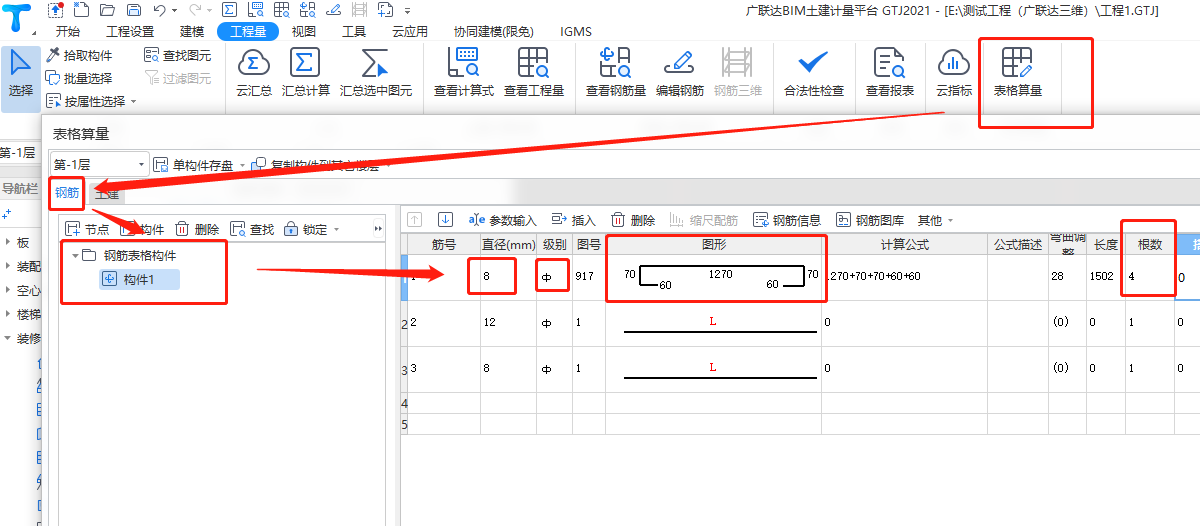This screenshot has width=1200, height=526.
Task: Open the 开始 ribbon tab
Action: 68,32
